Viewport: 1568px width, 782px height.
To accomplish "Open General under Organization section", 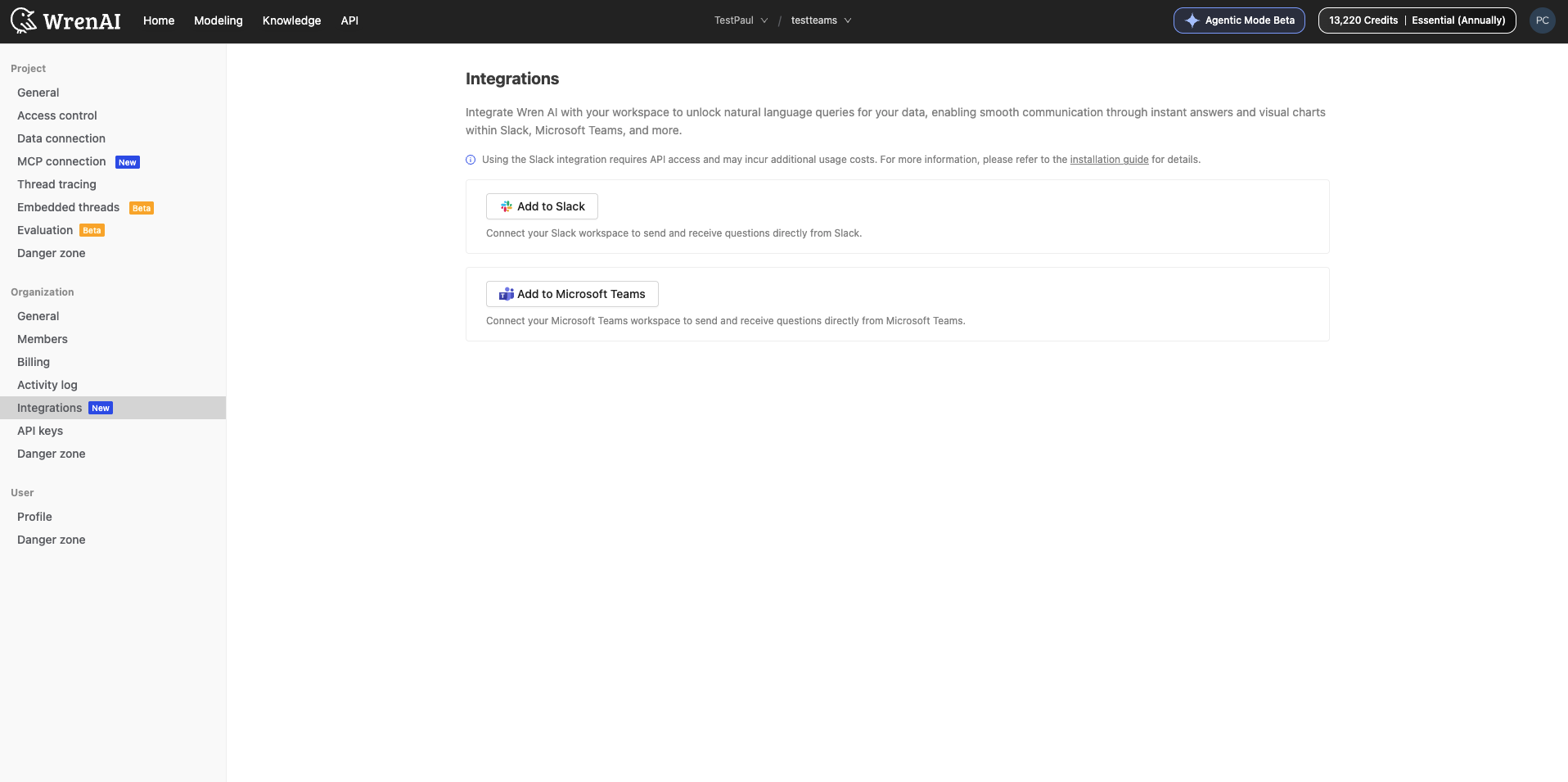I will 113,316.
